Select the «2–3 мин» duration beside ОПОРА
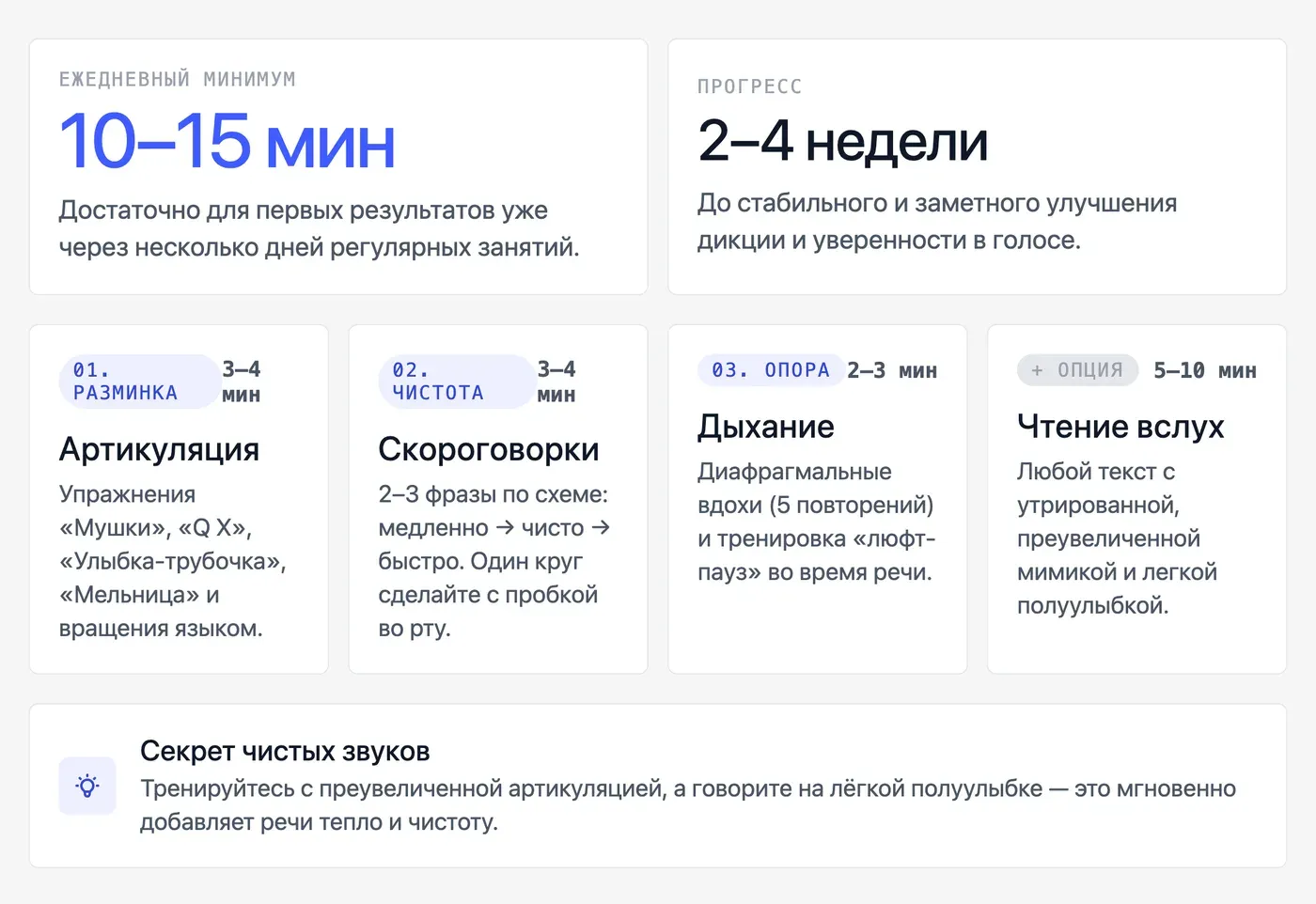This screenshot has width=1316, height=904. click(892, 370)
